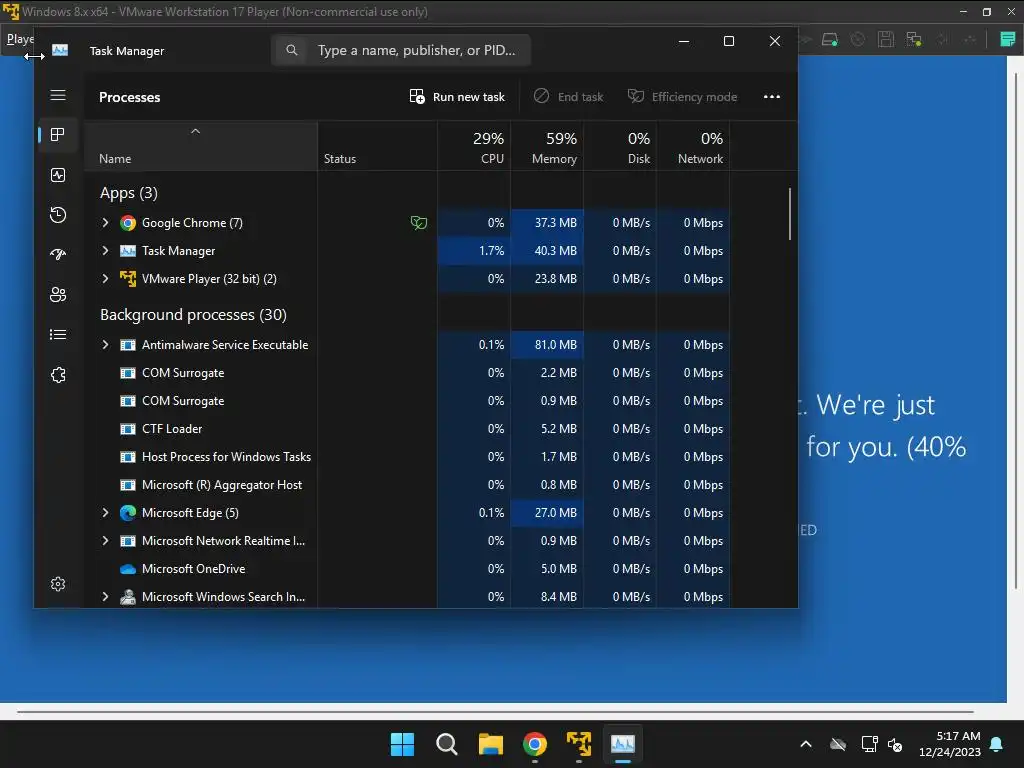Click VMware hard disk device icon
The image size is (1024, 768).
(830, 39)
